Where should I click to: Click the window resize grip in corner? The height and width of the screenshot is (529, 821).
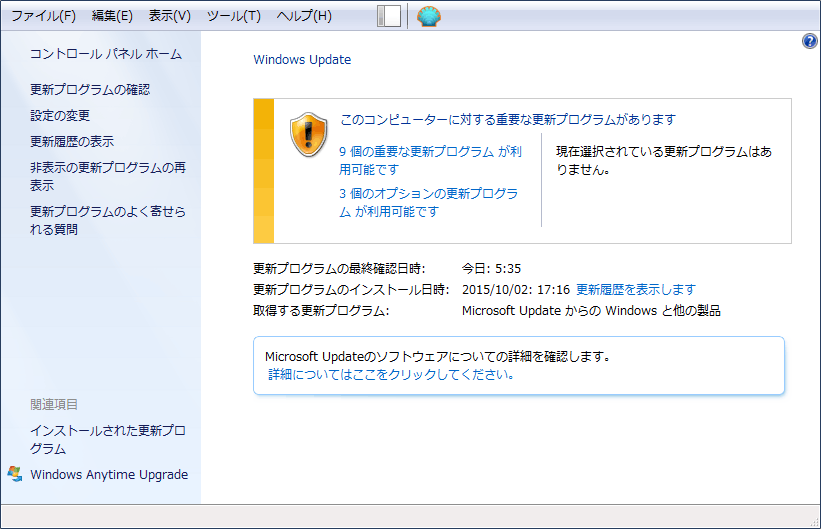click(814, 522)
